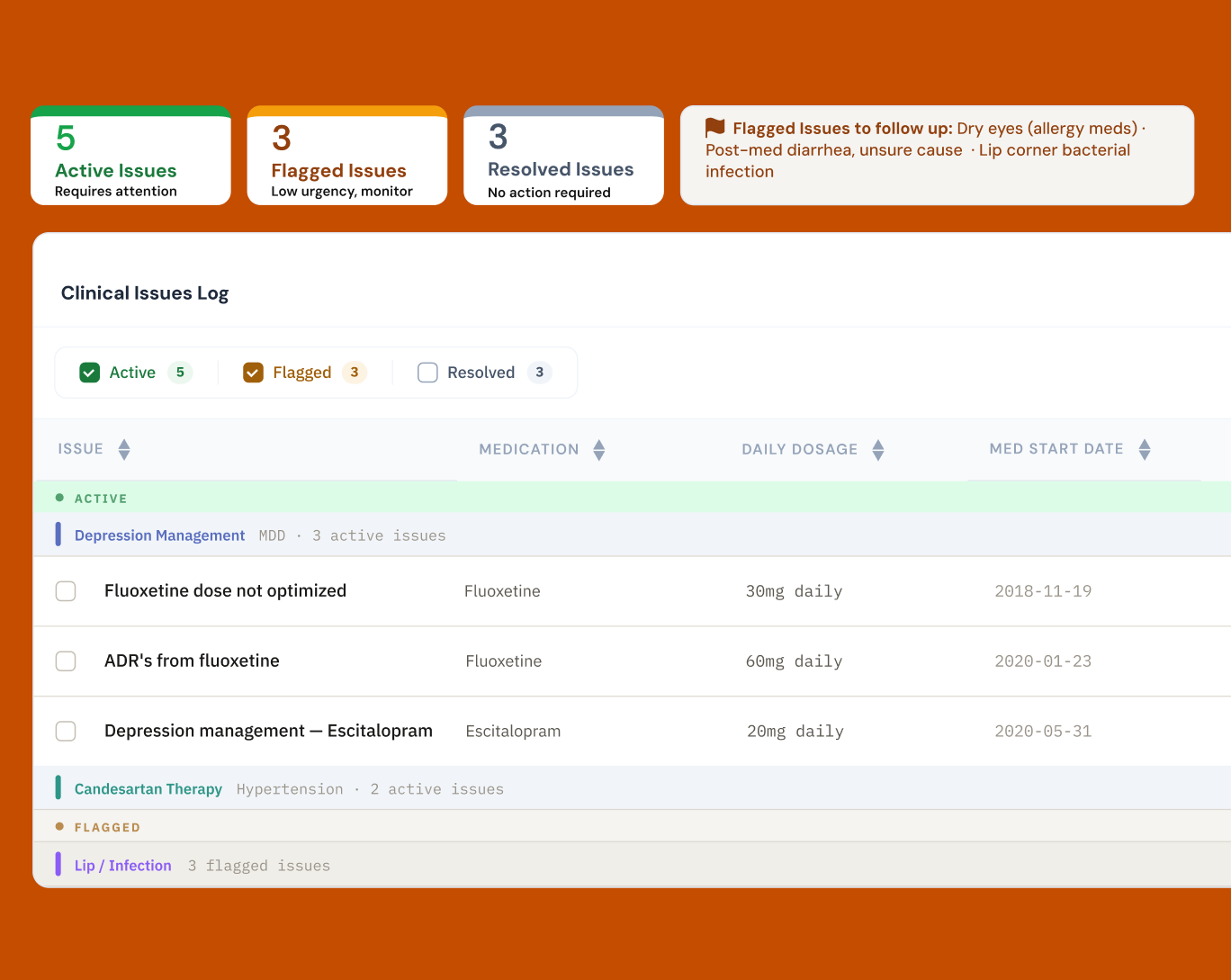Image resolution: width=1231 pixels, height=980 pixels.
Task: Click the MED START DATE sort arrows
Action: 1144,448
